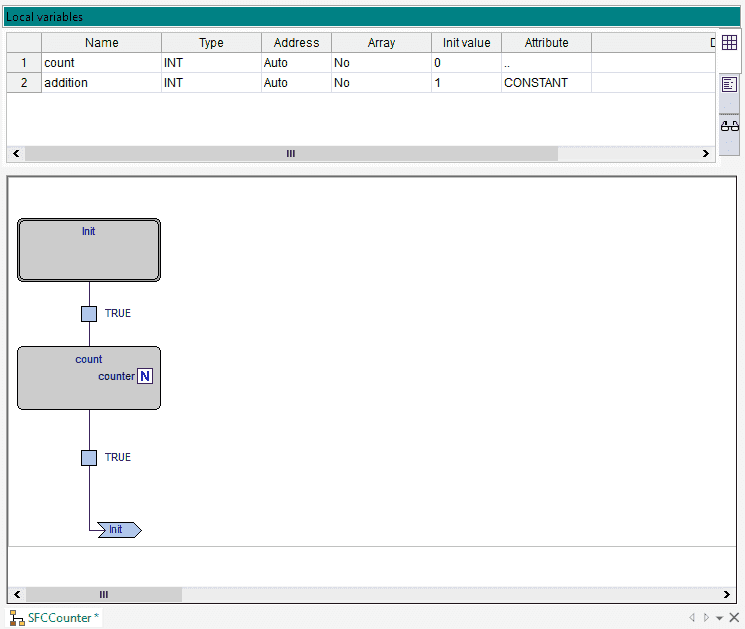Screen dimensions: 745x629
Task: Open the document tab list dropdown
Action: tap(719, 618)
